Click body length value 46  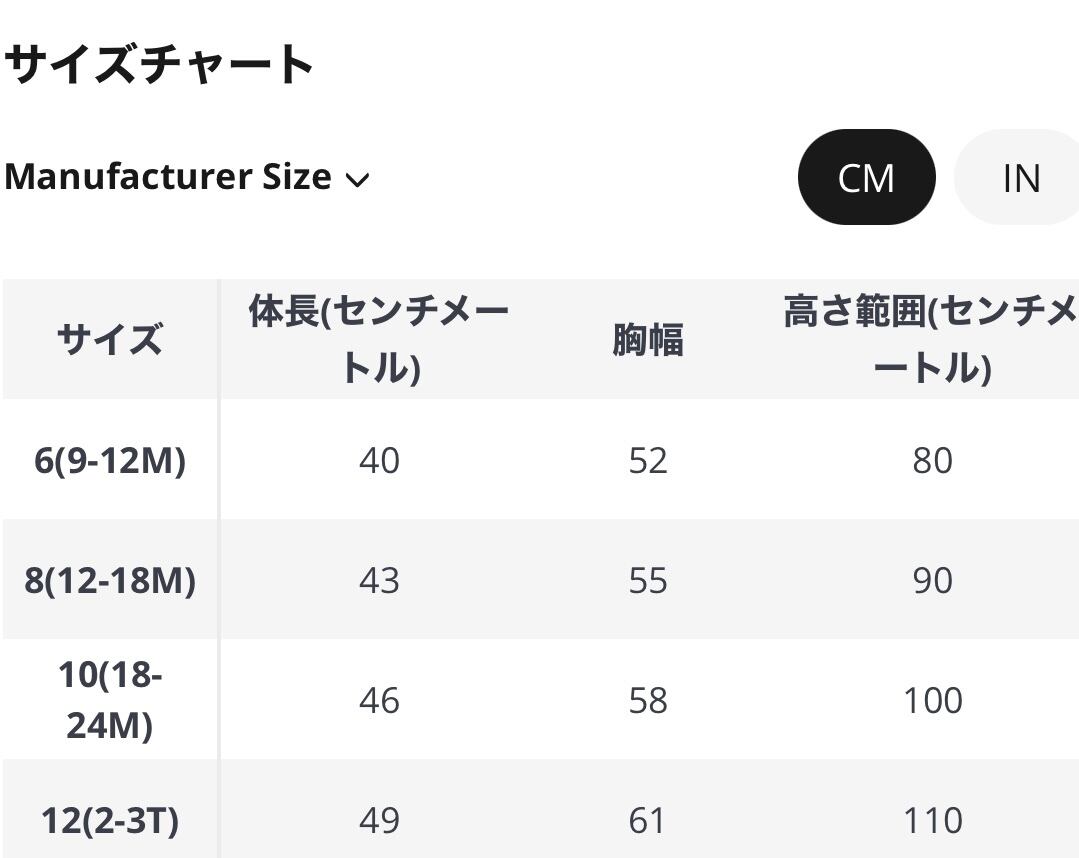pyautogui.click(x=379, y=700)
